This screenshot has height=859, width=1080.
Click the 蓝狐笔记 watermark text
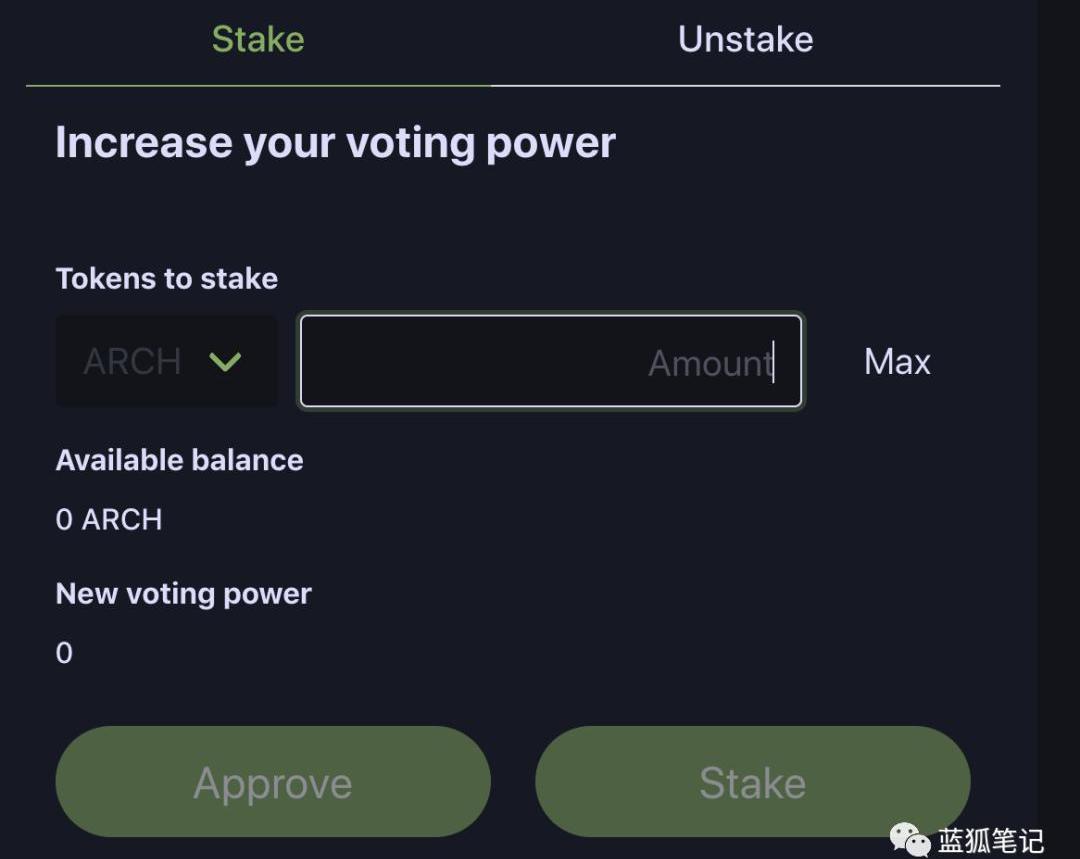(990, 840)
